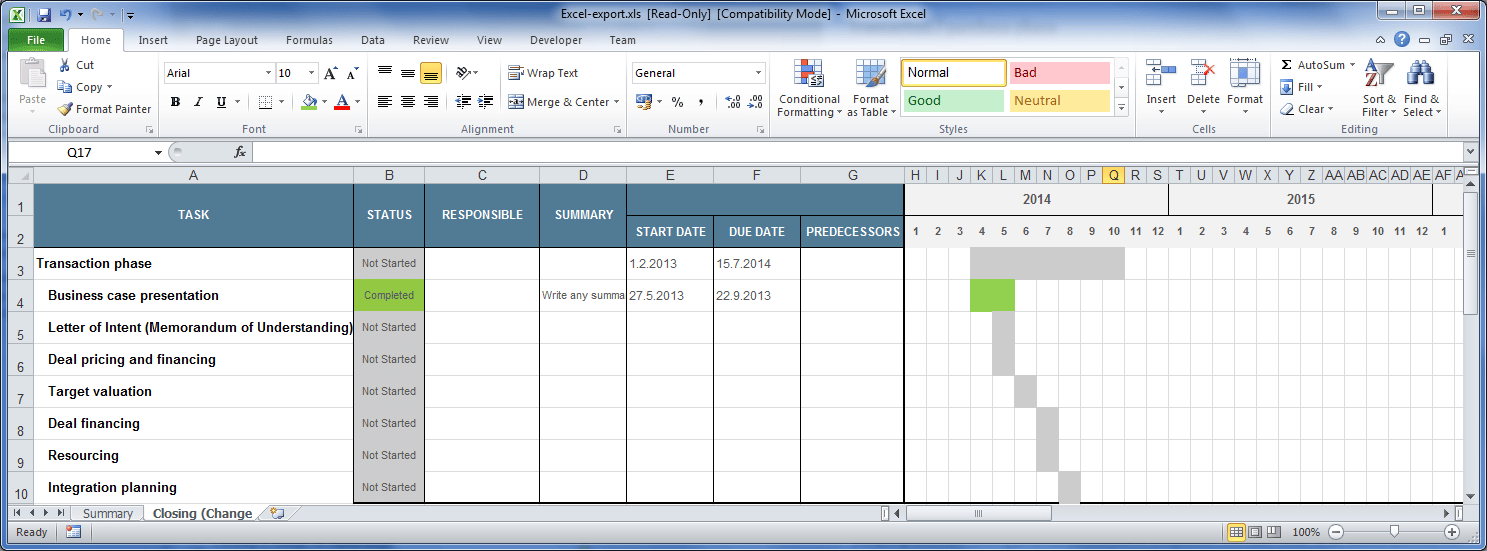This screenshot has height=551, width=1487.
Task: Apply the Bad cell style
Action: [1060, 73]
